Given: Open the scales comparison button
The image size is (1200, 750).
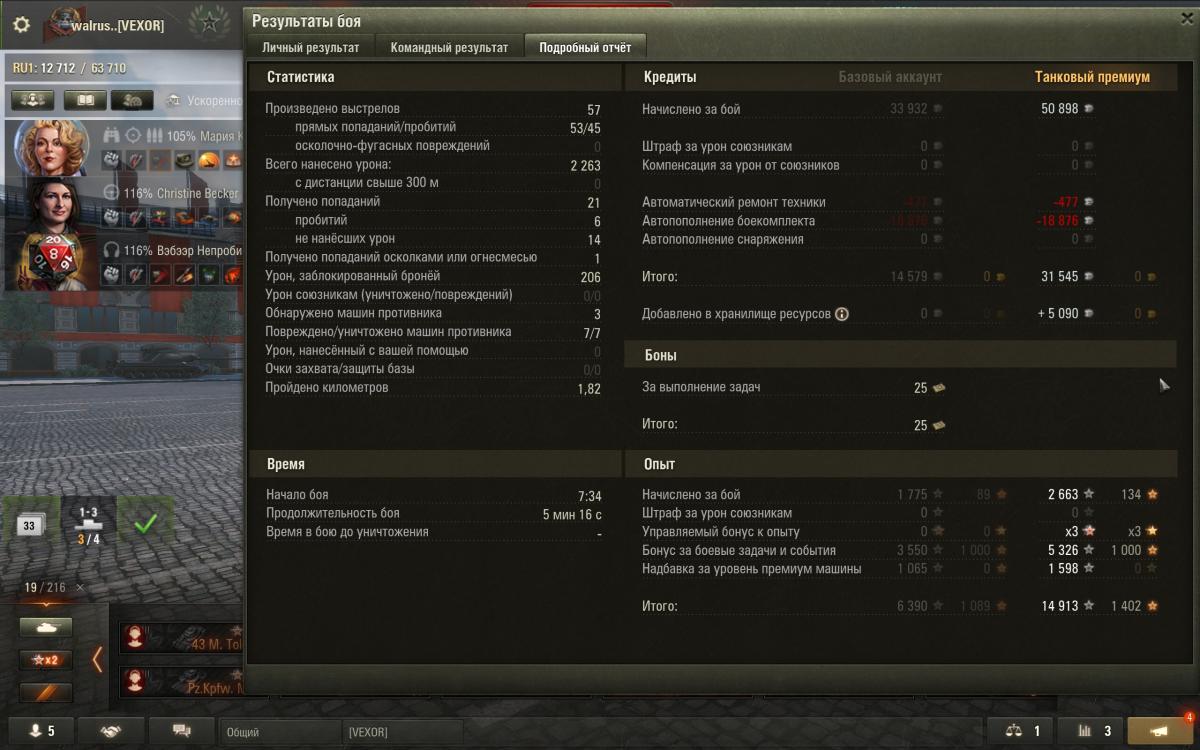Looking at the screenshot, I should pyautogui.click(x=1022, y=731).
